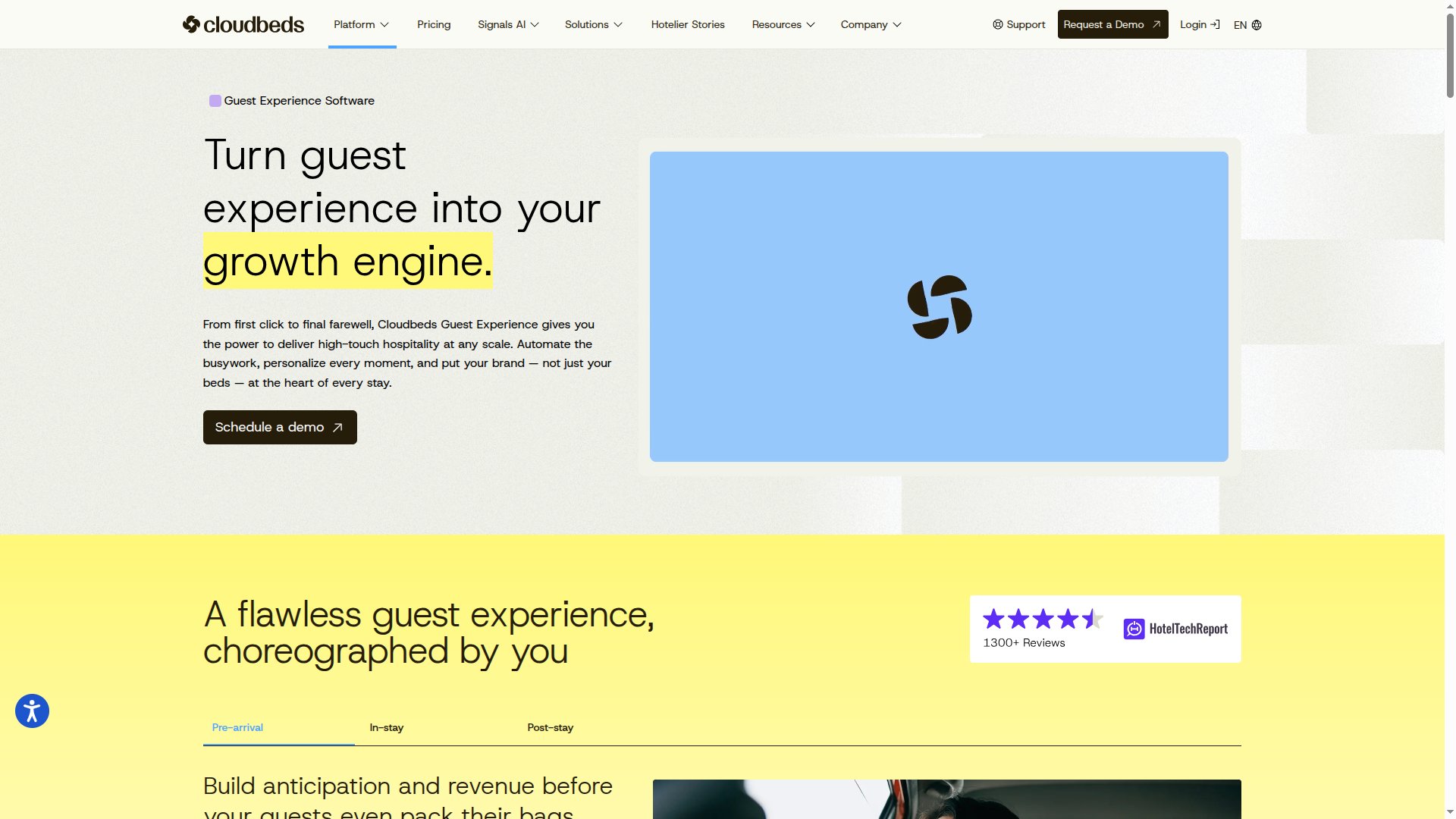Open the accessibility widget icon
Screen dimensions: 1456x819
tap(32, 711)
